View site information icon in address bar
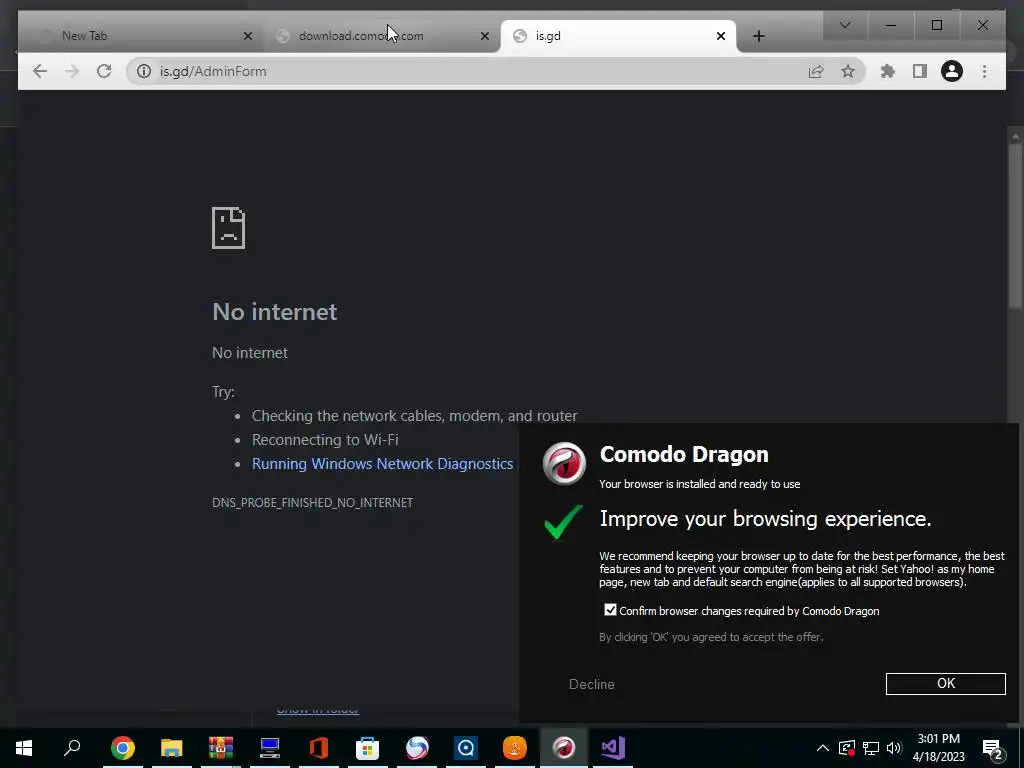1024x768 pixels. coord(144,71)
